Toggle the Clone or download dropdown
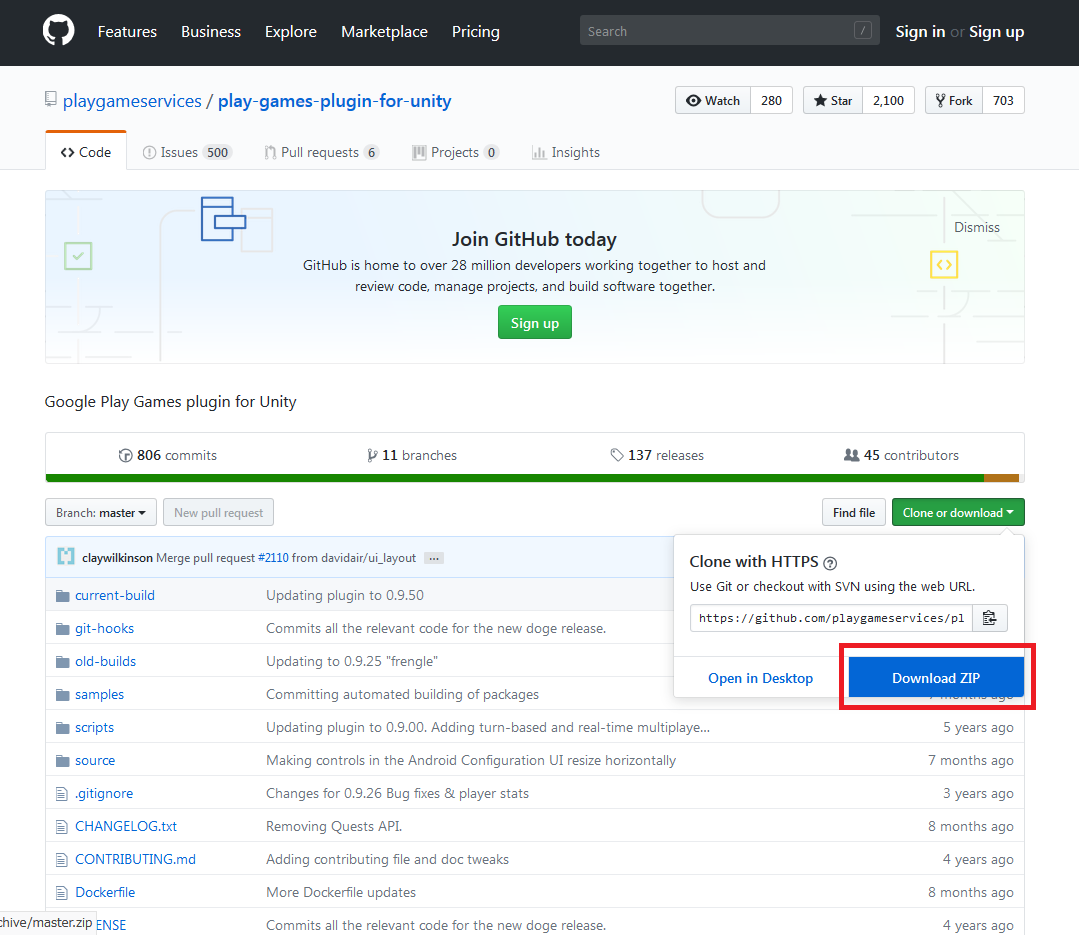The image size is (1079, 935). (958, 513)
